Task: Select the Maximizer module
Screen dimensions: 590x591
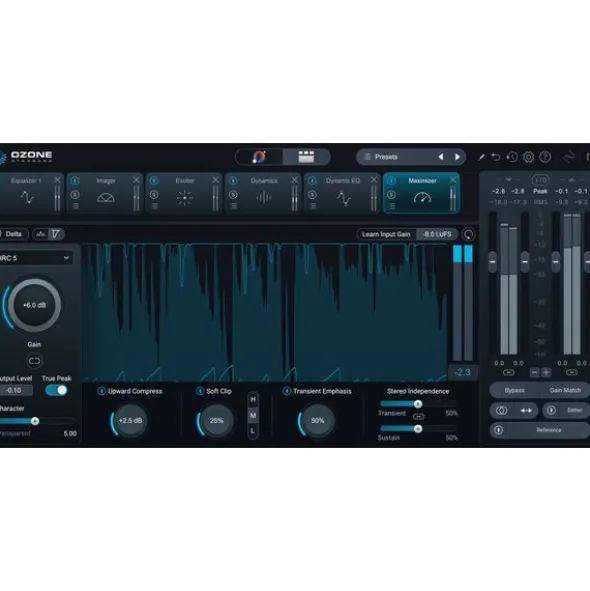Action: point(422,193)
